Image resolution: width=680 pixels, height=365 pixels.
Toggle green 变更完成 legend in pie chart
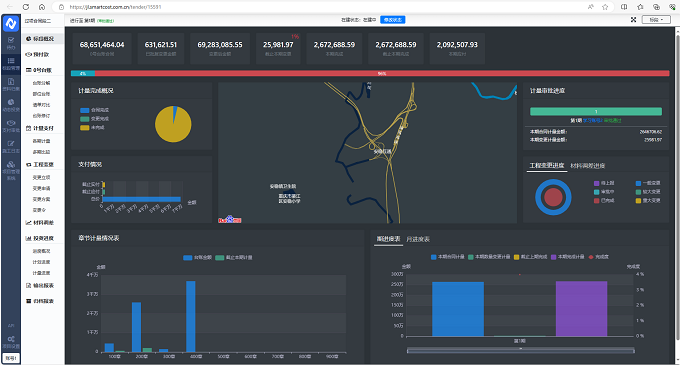(x=95, y=119)
